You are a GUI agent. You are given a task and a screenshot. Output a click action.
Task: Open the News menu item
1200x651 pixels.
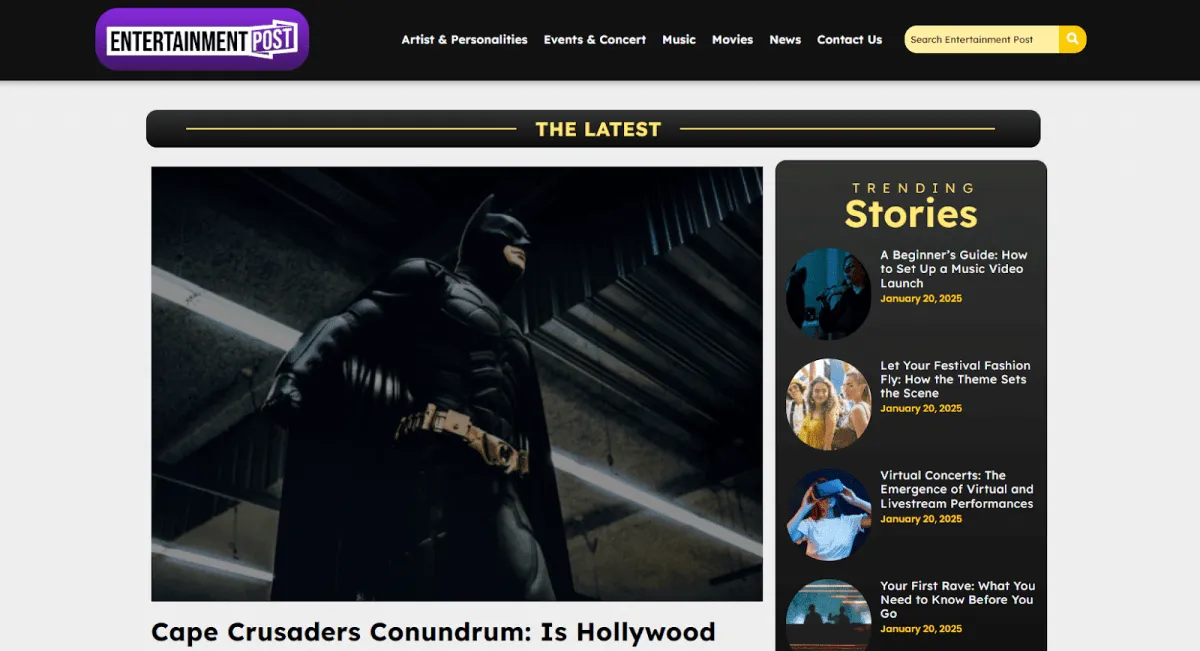click(785, 40)
